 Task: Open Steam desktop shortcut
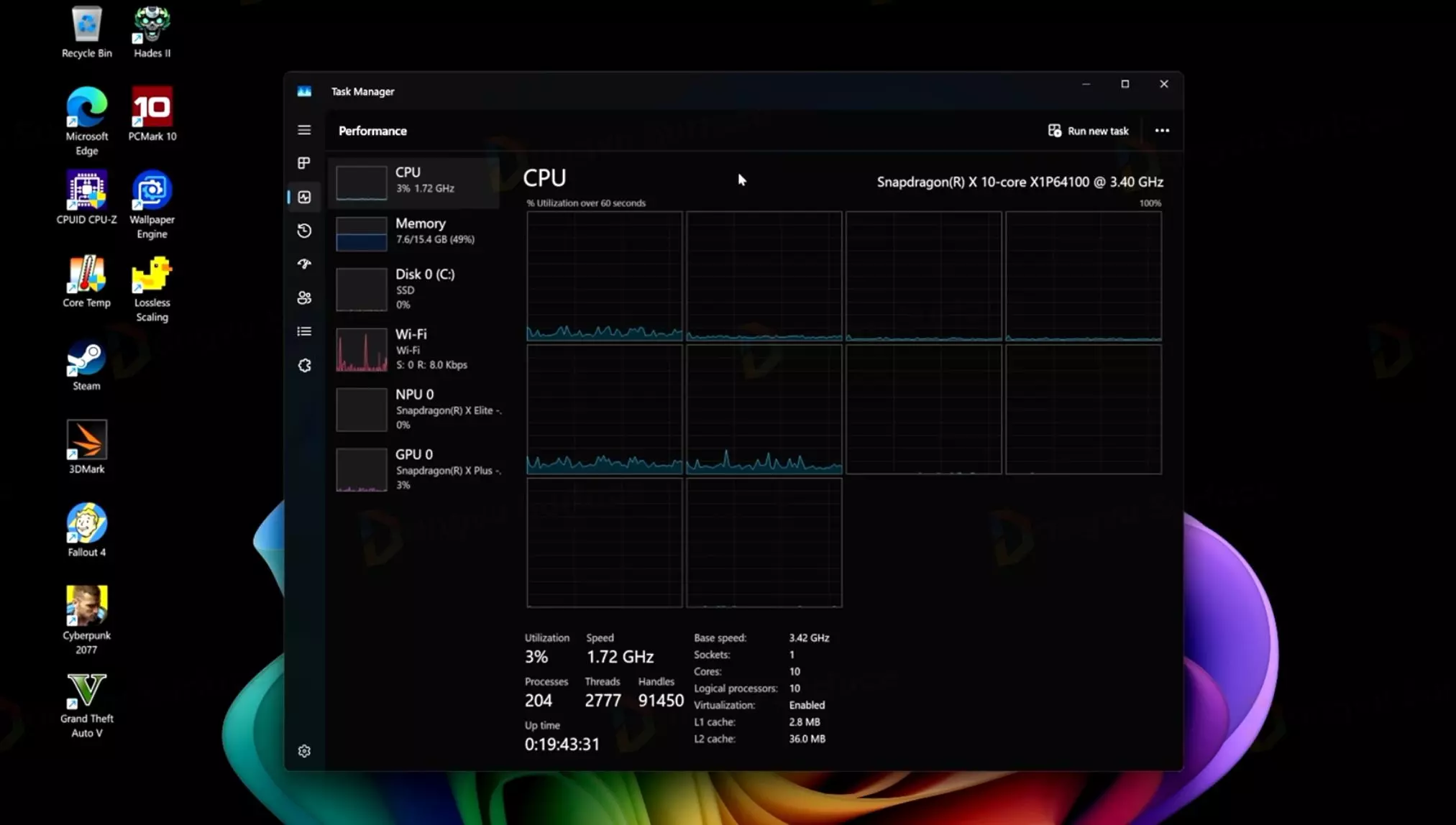[86, 365]
